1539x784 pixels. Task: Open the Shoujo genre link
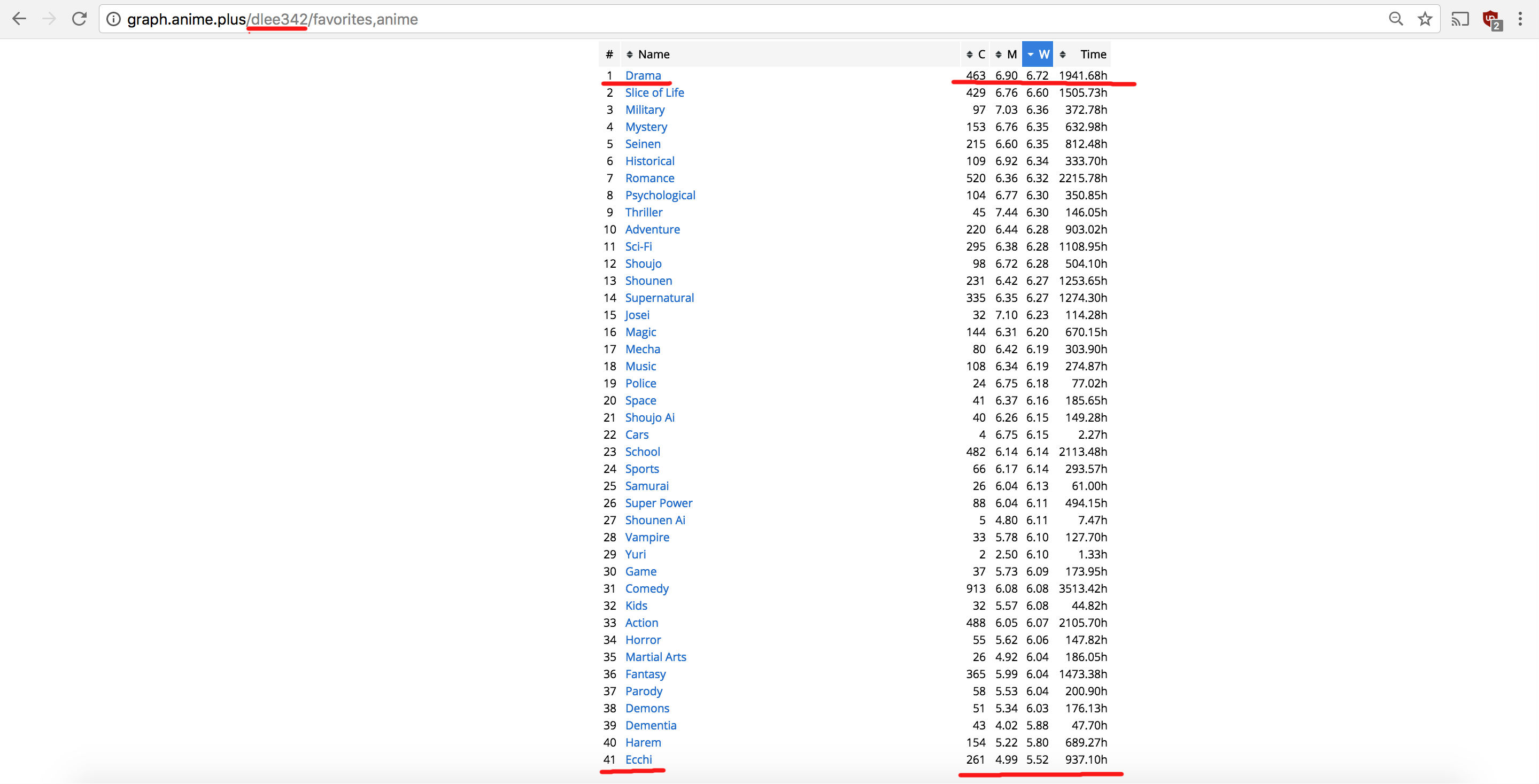643,264
